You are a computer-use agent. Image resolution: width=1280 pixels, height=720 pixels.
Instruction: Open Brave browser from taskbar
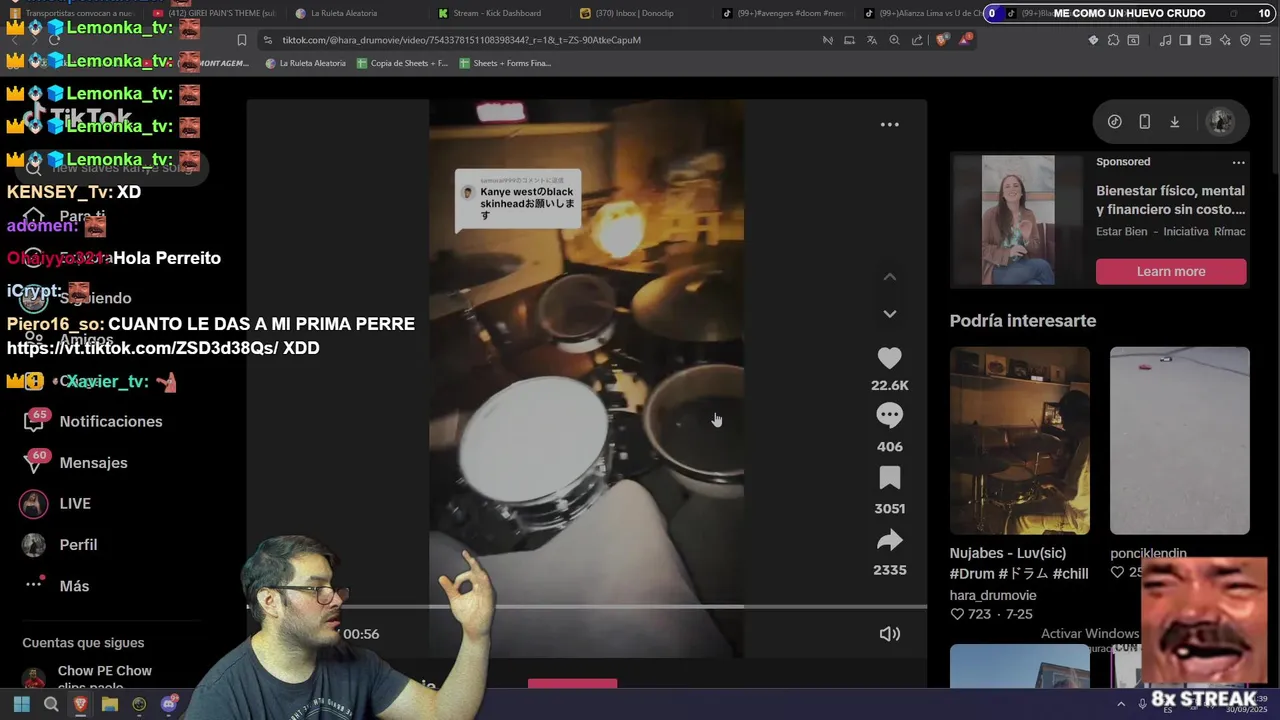pyautogui.click(x=80, y=704)
